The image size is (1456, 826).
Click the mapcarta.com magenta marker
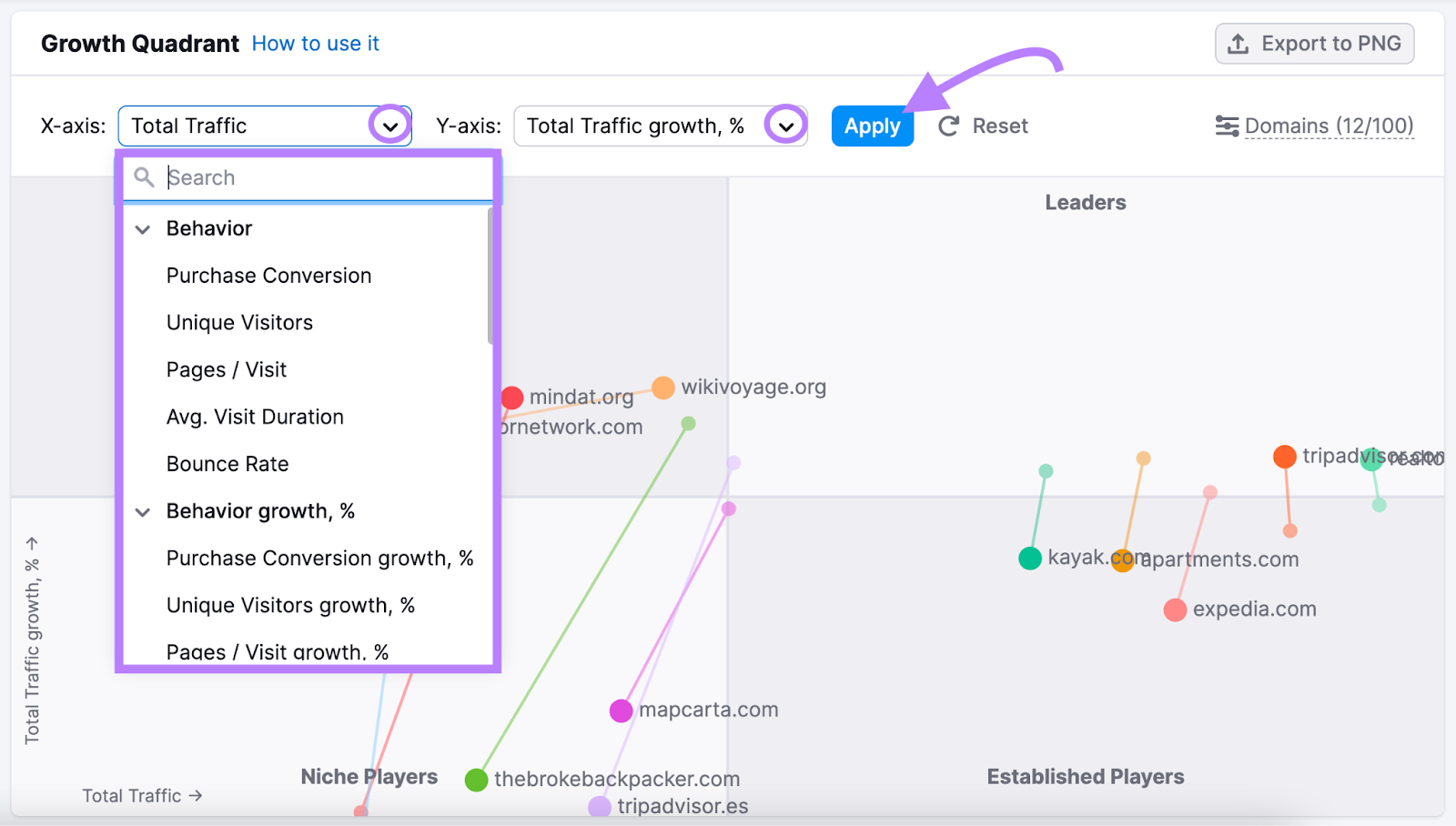pyautogui.click(x=622, y=710)
